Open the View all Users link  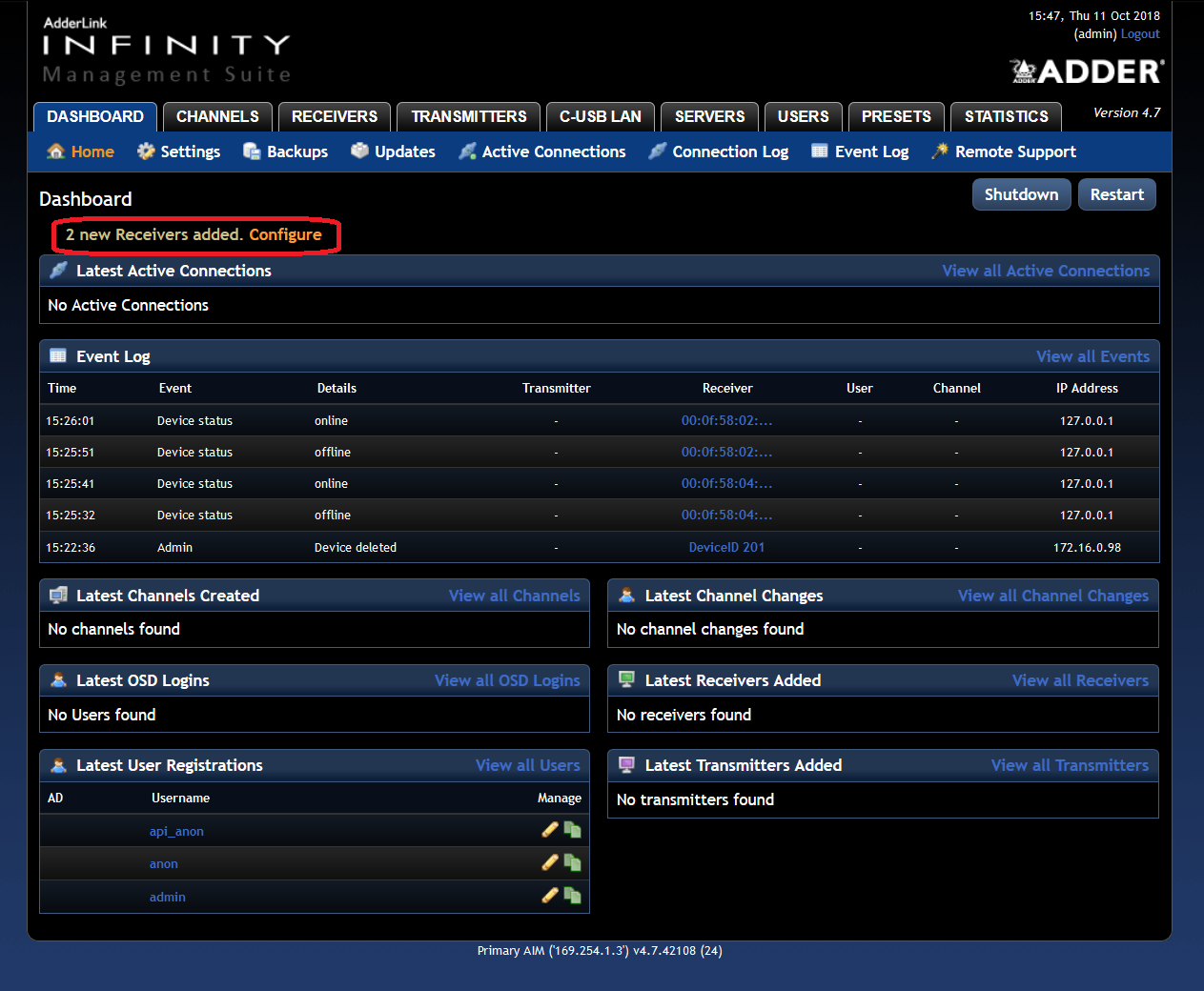[x=528, y=765]
